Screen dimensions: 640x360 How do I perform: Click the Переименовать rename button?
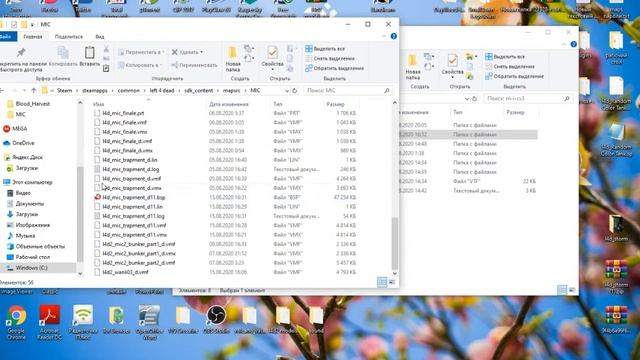(194, 65)
